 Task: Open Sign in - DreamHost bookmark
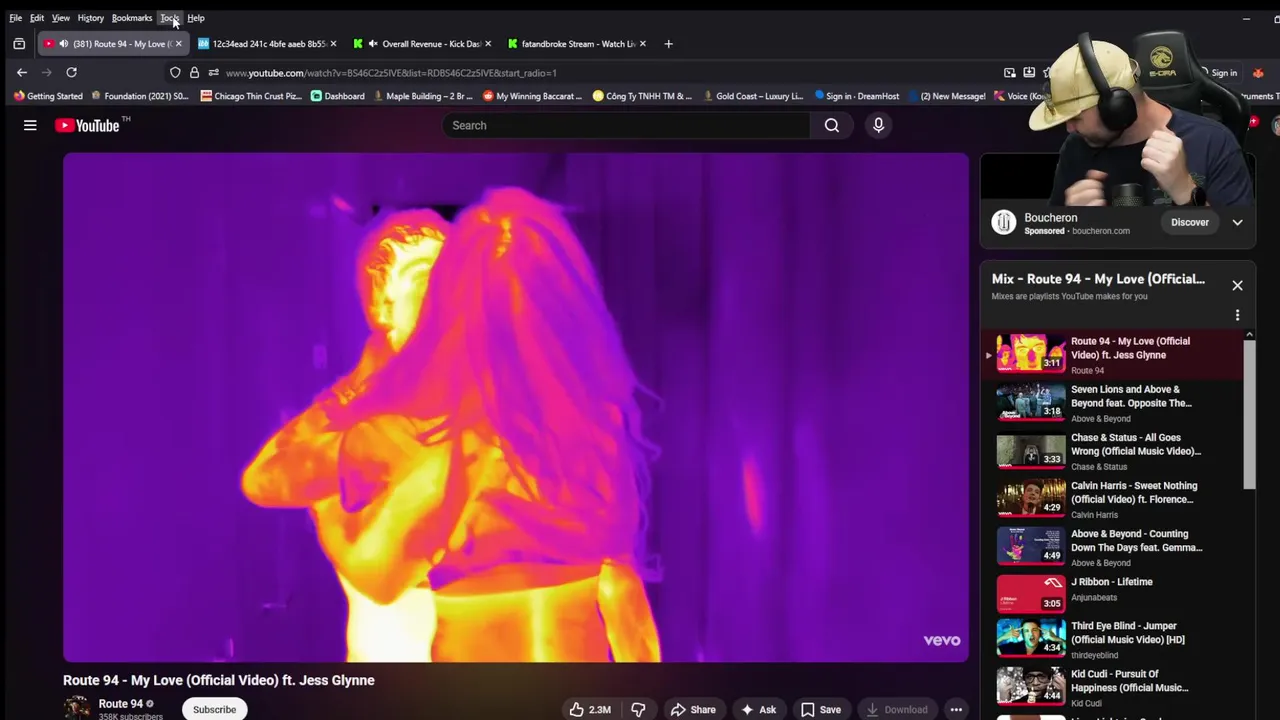point(856,96)
